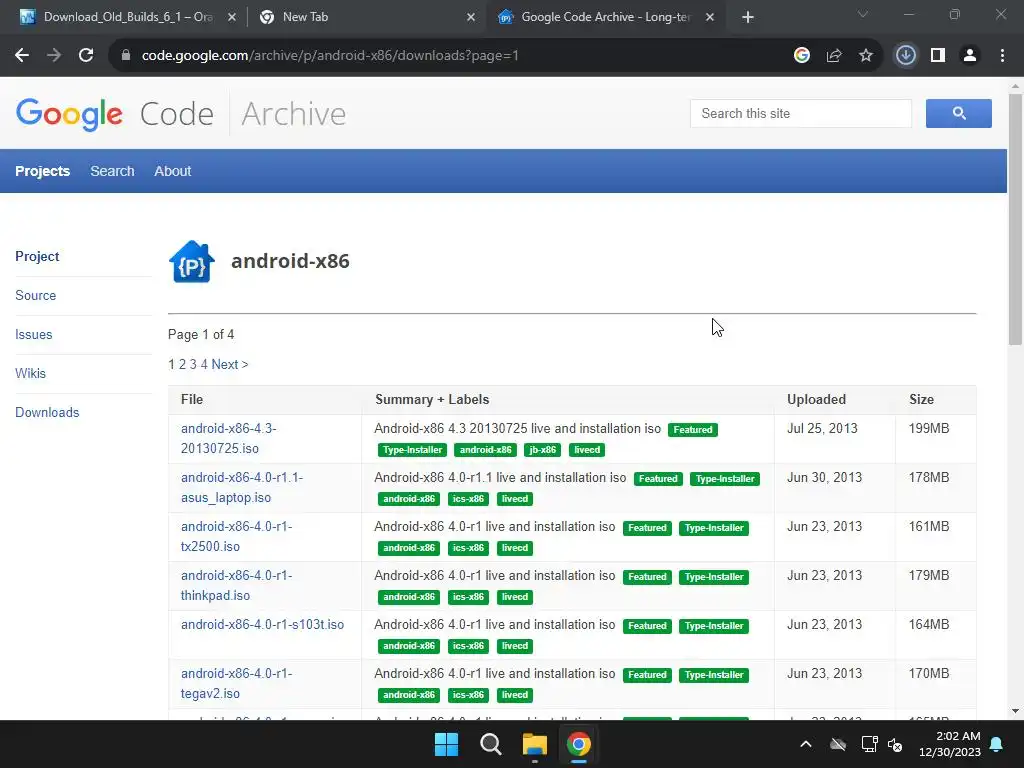Go to page 4 of downloads
Viewport: 1024px width, 768px height.
[x=204, y=364]
